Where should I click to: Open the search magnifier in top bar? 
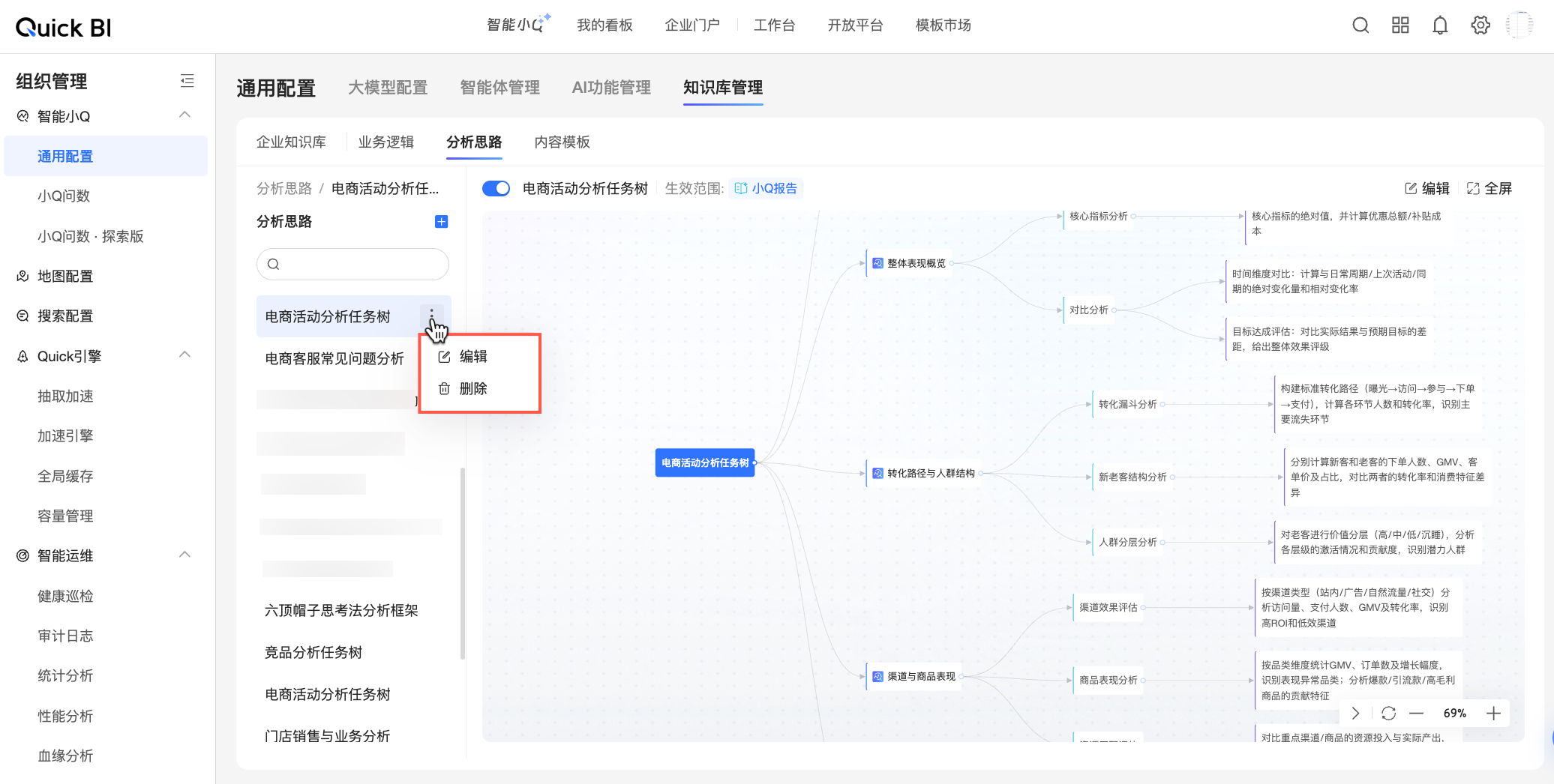1360,25
